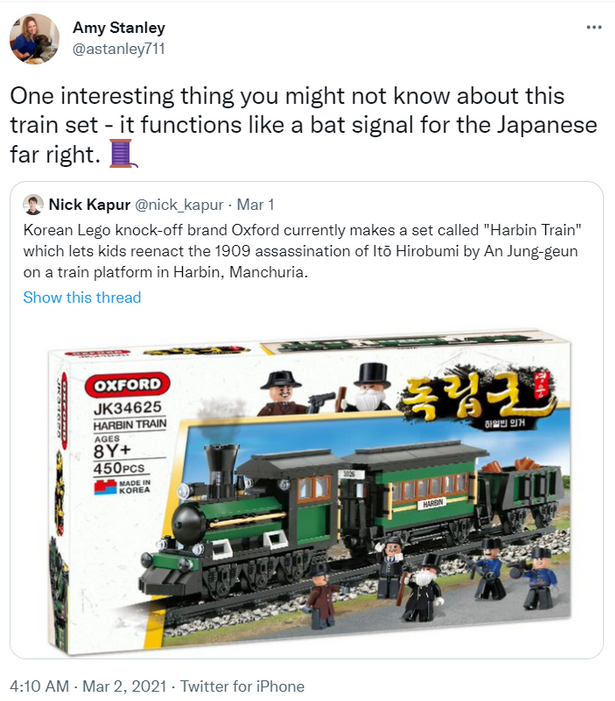Open the Harbin Train box image
Viewport: 615px width, 701px height.
point(309,492)
